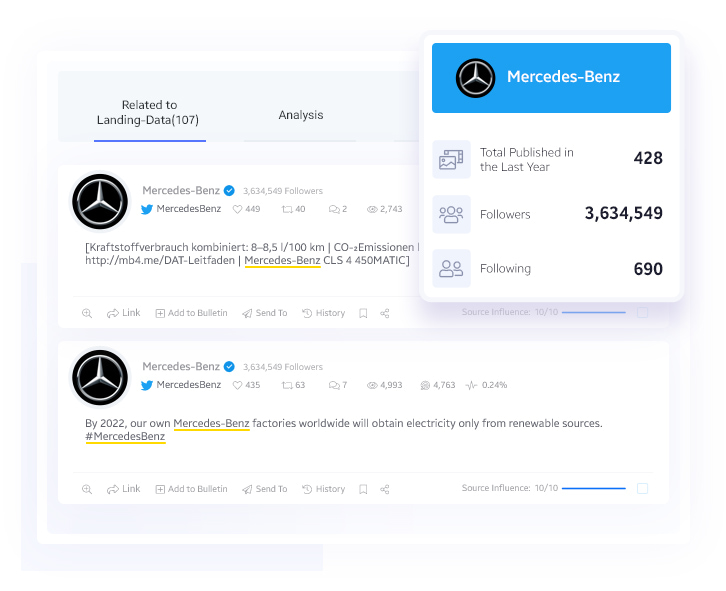Click the comments icon showing 7
This screenshot has width=726, height=591.
334,385
